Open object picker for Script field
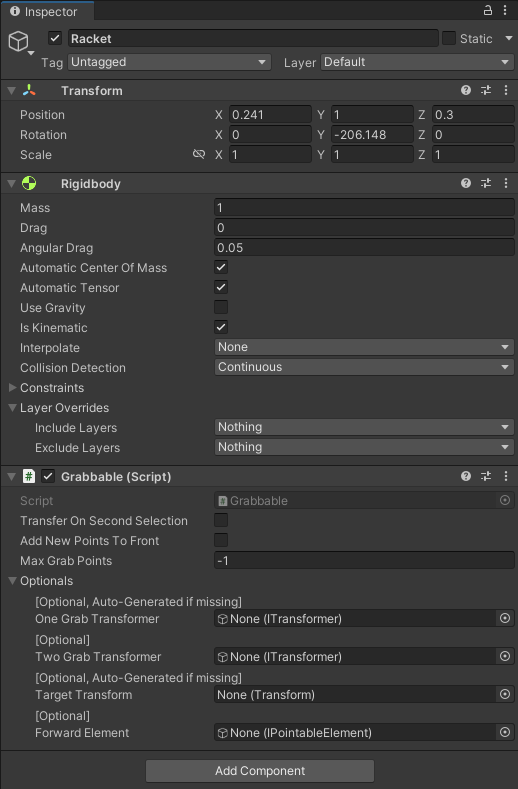The height and width of the screenshot is (789, 518). pyautogui.click(x=505, y=500)
